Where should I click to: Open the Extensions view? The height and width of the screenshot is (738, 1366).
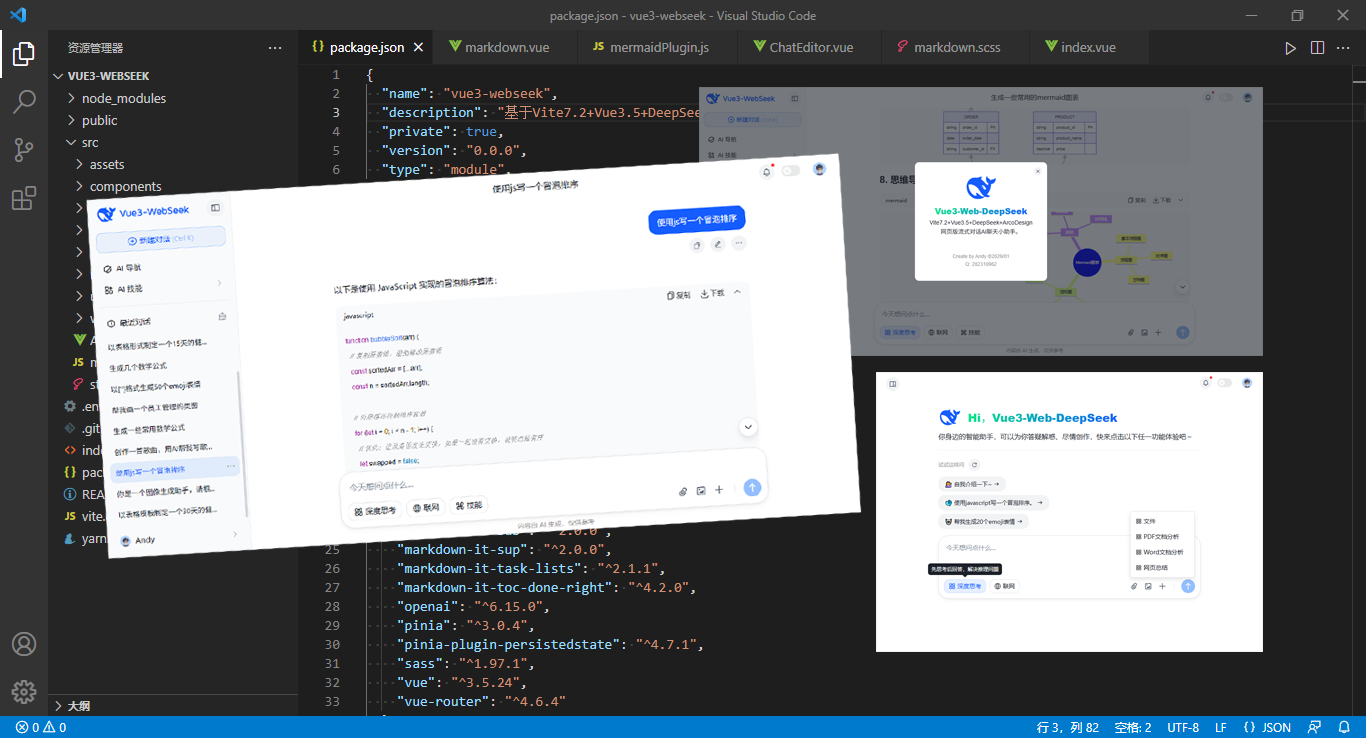tap(24, 198)
